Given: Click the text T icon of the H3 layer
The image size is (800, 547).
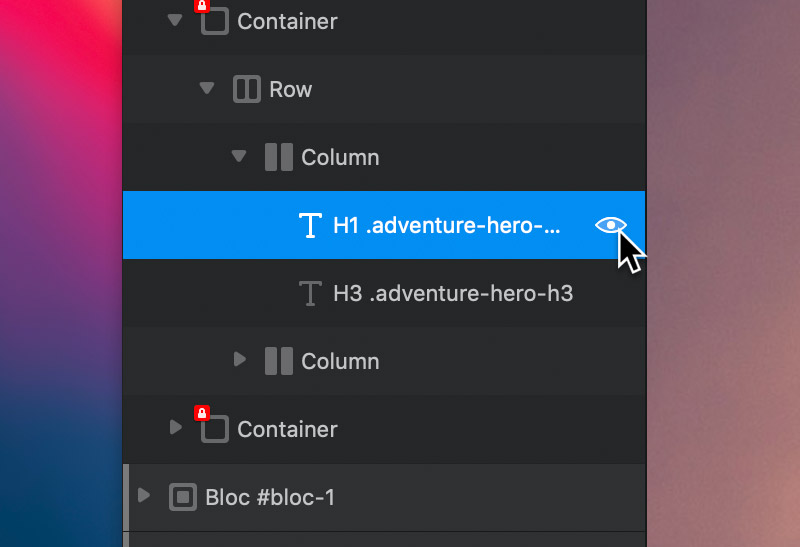Looking at the screenshot, I should click(310, 293).
